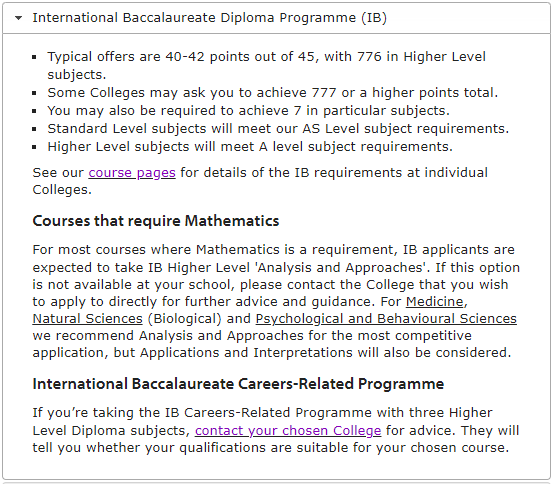Screen dimensions: 554x484
Task: Click paragraph starting If you're taking the IB
Action: pyautogui.click(x=276, y=430)
